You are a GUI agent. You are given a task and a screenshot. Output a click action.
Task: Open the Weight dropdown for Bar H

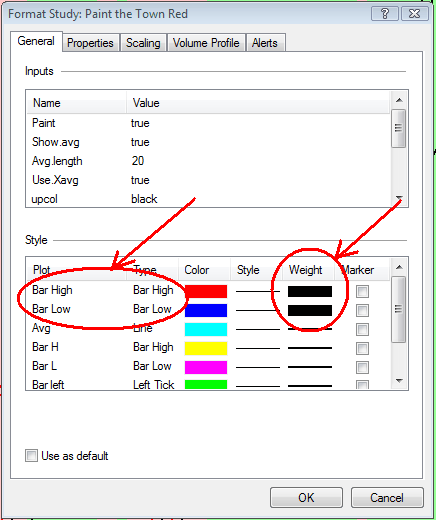[310, 348]
